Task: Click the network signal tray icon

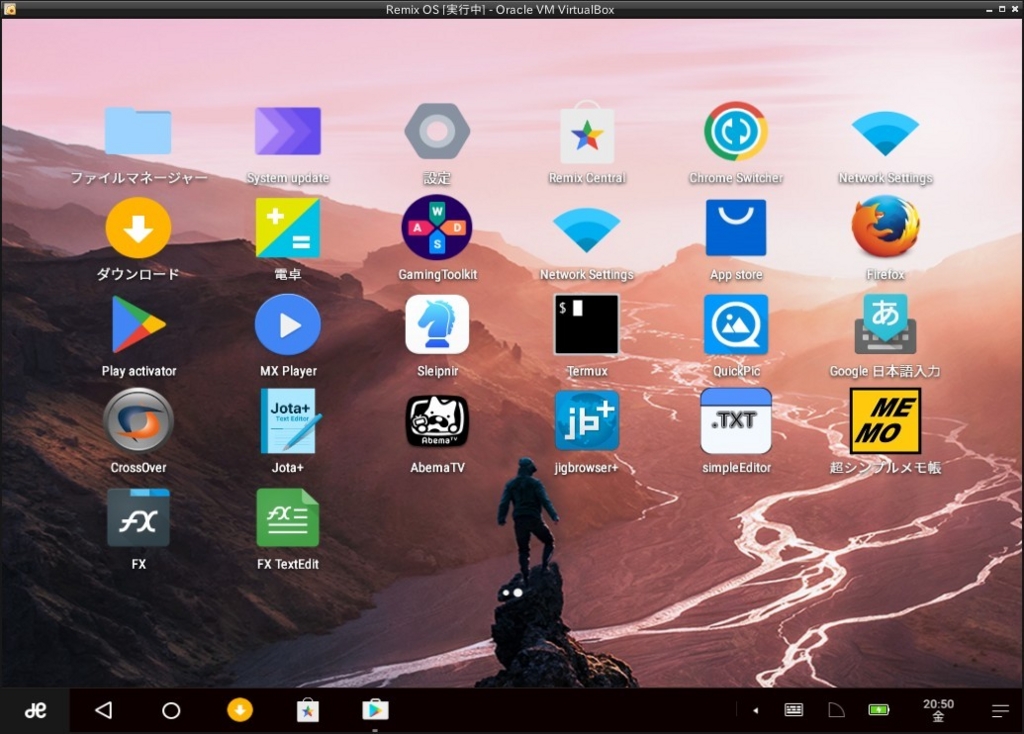Action: click(x=837, y=710)
